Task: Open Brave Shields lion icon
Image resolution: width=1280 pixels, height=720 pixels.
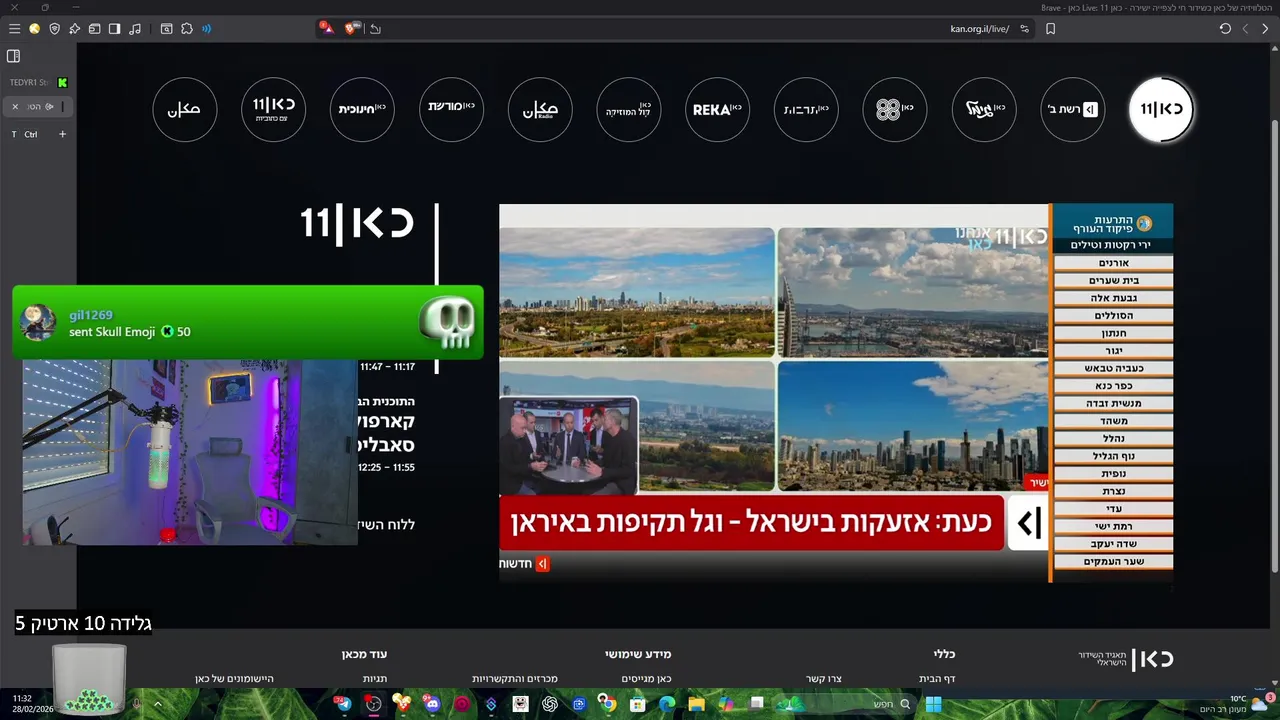Action: [x=352, y=28]
